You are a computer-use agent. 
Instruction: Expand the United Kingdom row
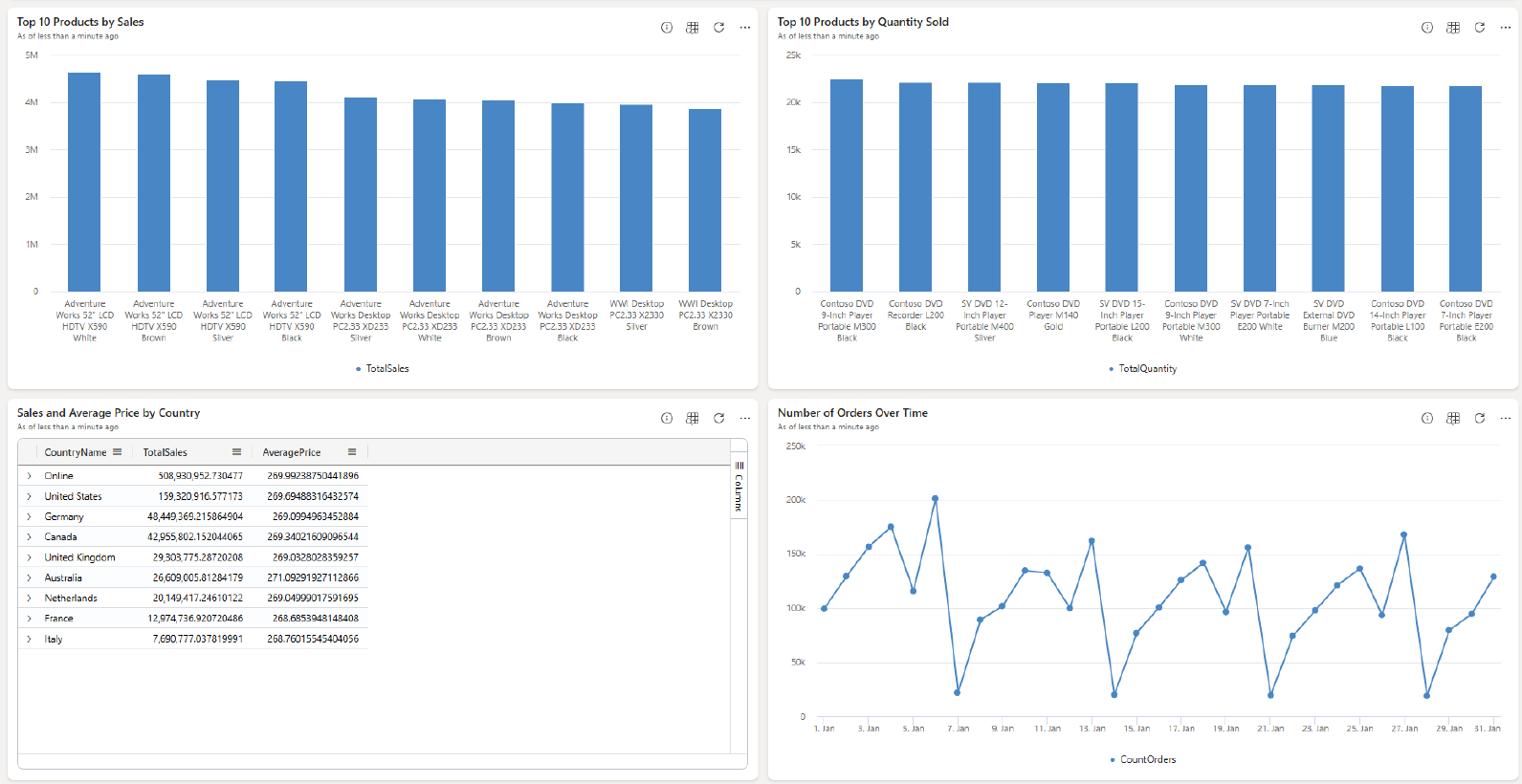[30, 557]
